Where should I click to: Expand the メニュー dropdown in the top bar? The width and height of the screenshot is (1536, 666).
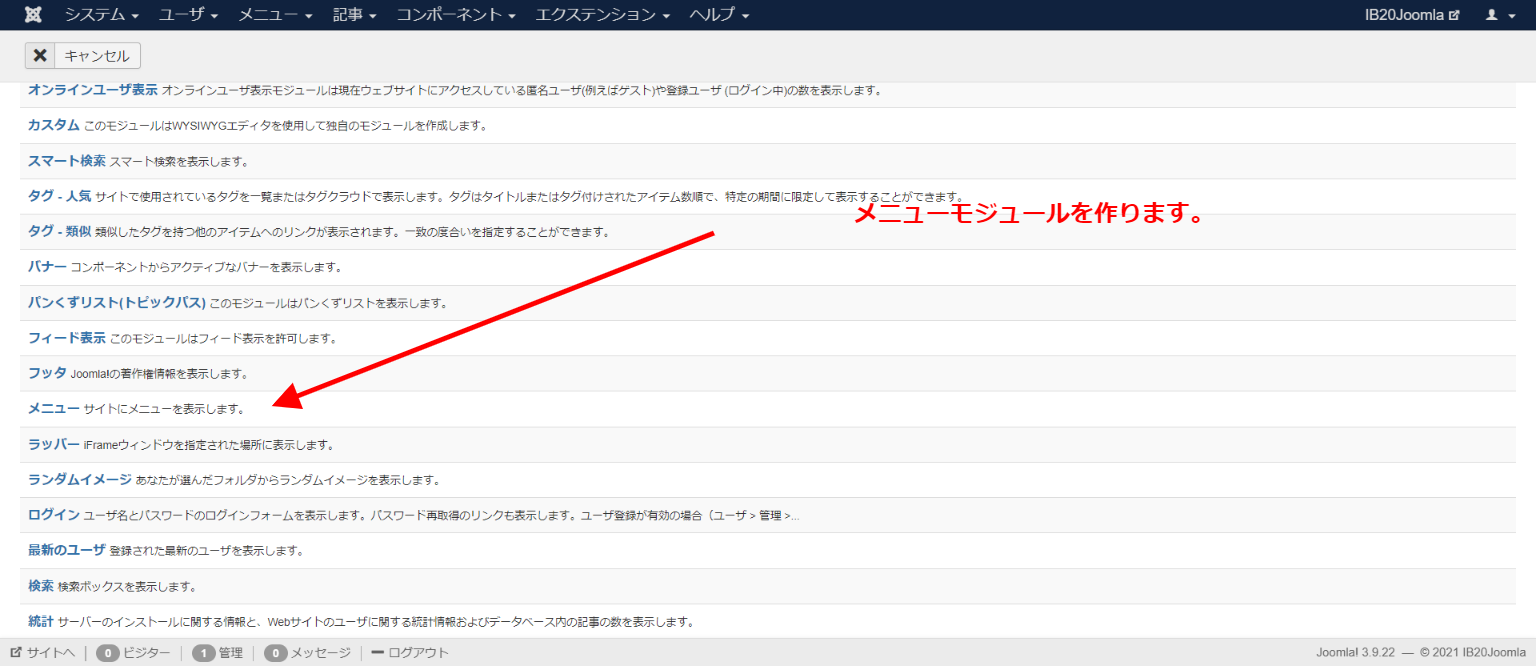pos(275,15)
